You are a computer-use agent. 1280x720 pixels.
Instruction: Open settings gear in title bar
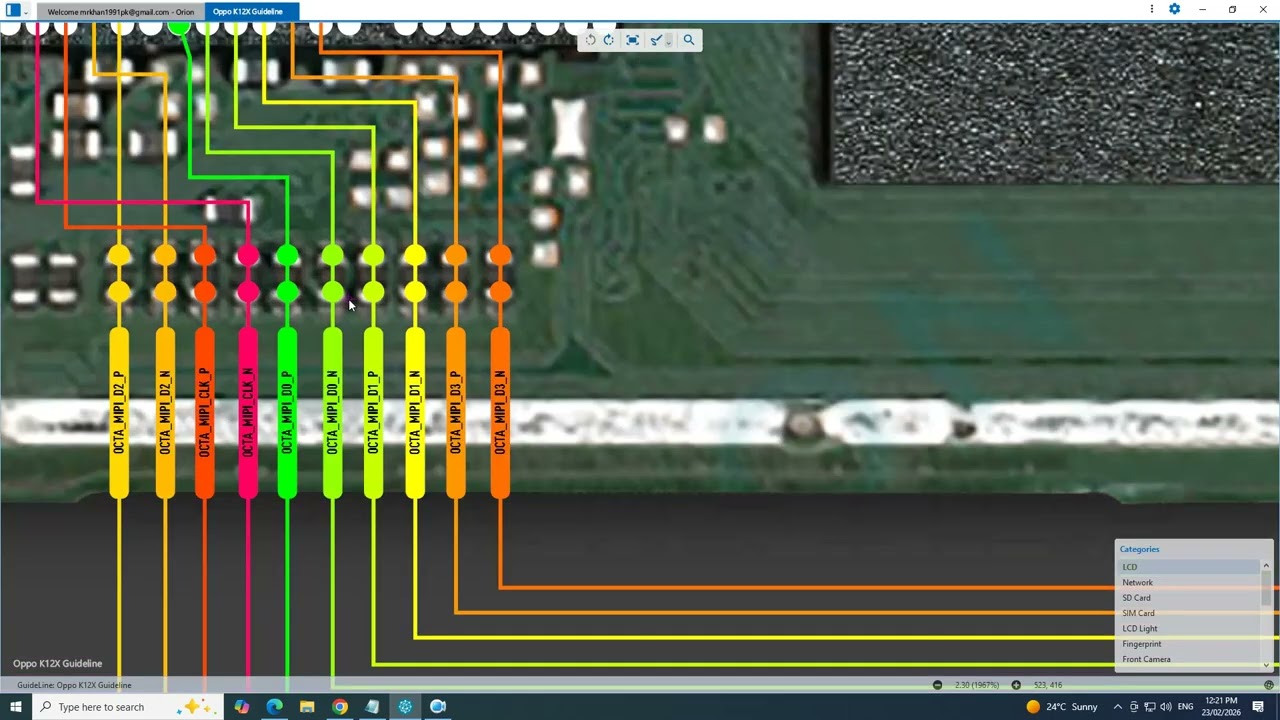point(1175,9)
